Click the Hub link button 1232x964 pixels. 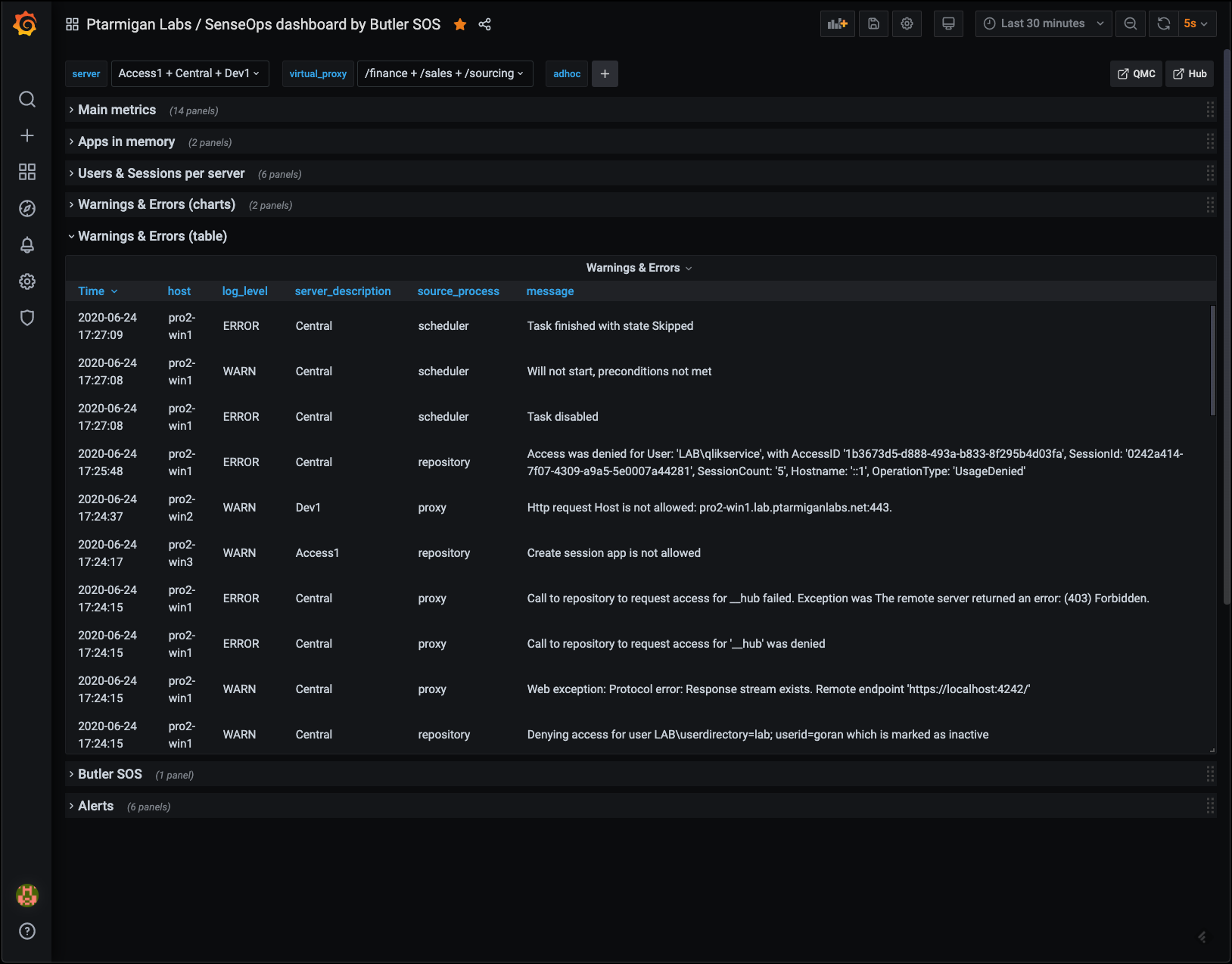(1190, 74)
